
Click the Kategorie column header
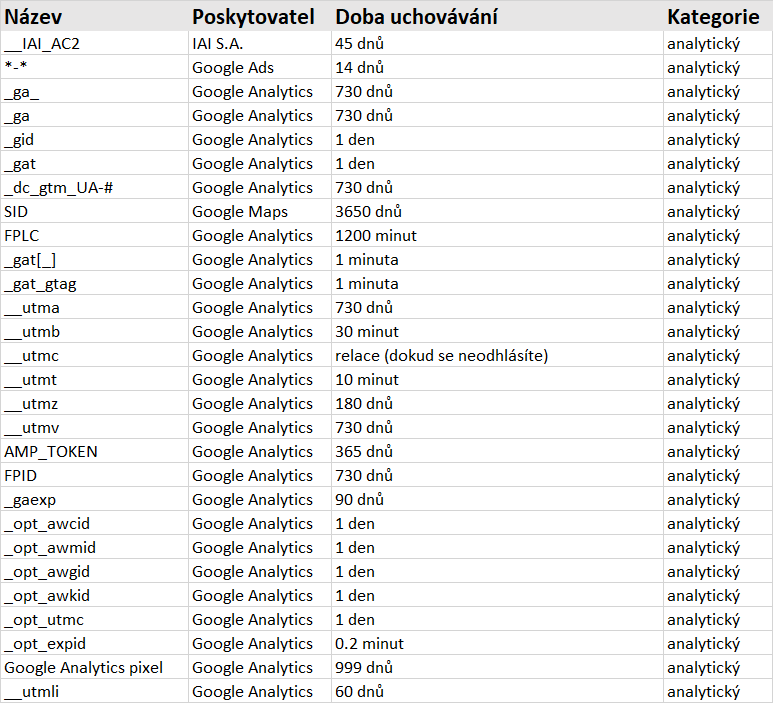713,17
